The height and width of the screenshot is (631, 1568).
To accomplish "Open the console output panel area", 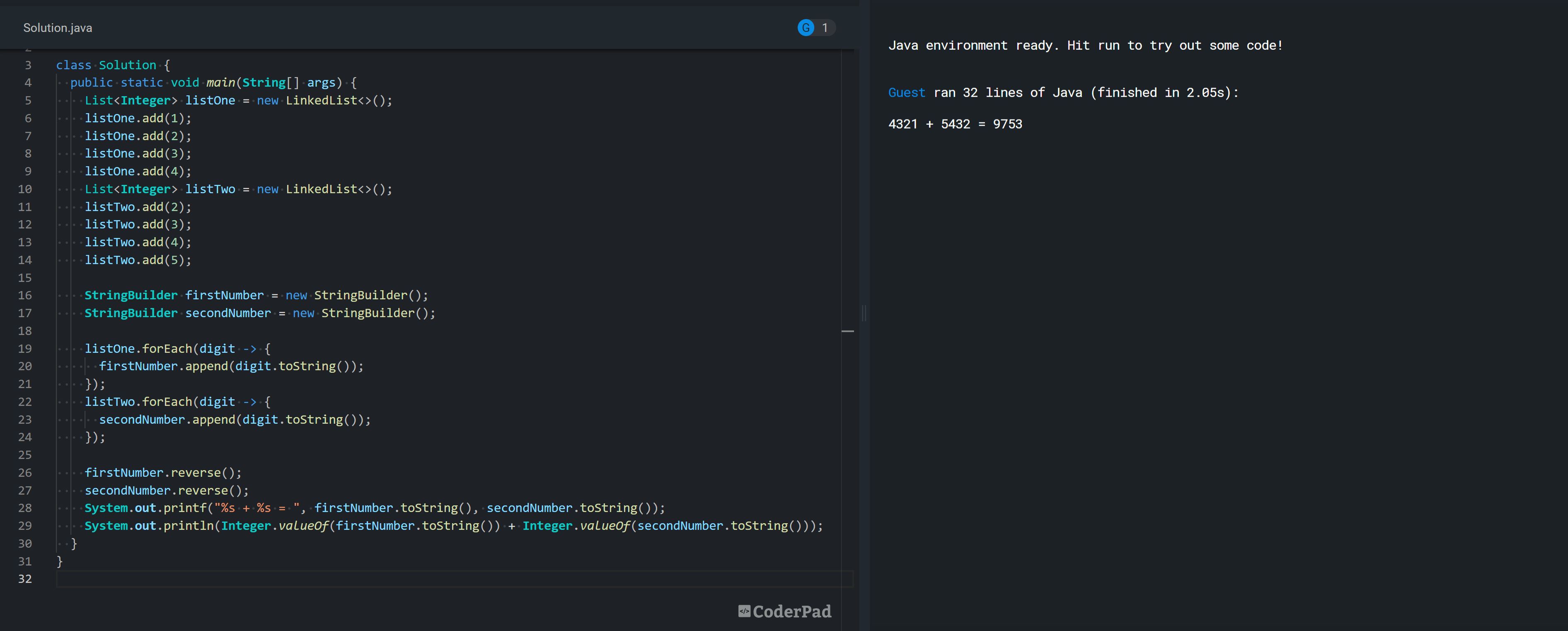I will click(1211, 305).
